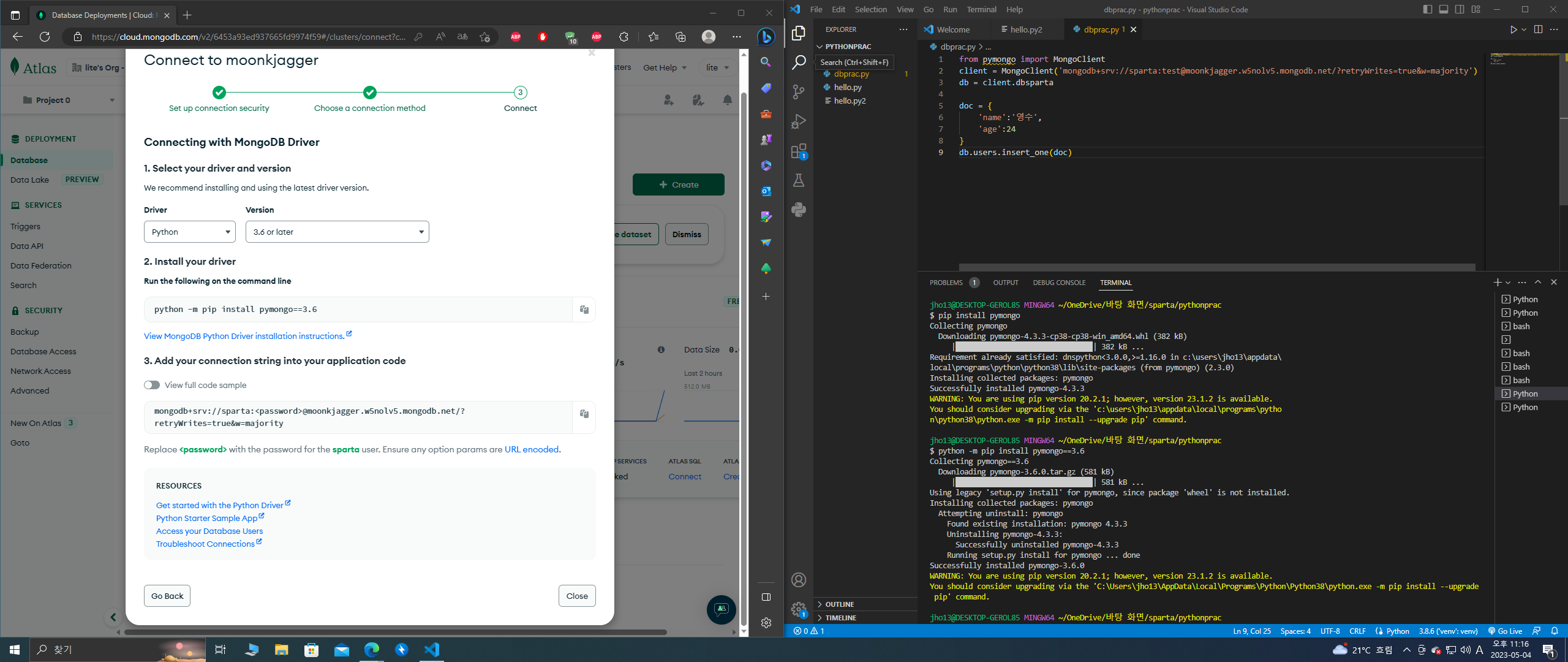Screen dimensions: 1568x662
Task: Open Network Access in Atlas sidebar
Action: click(x=40, y=371)
